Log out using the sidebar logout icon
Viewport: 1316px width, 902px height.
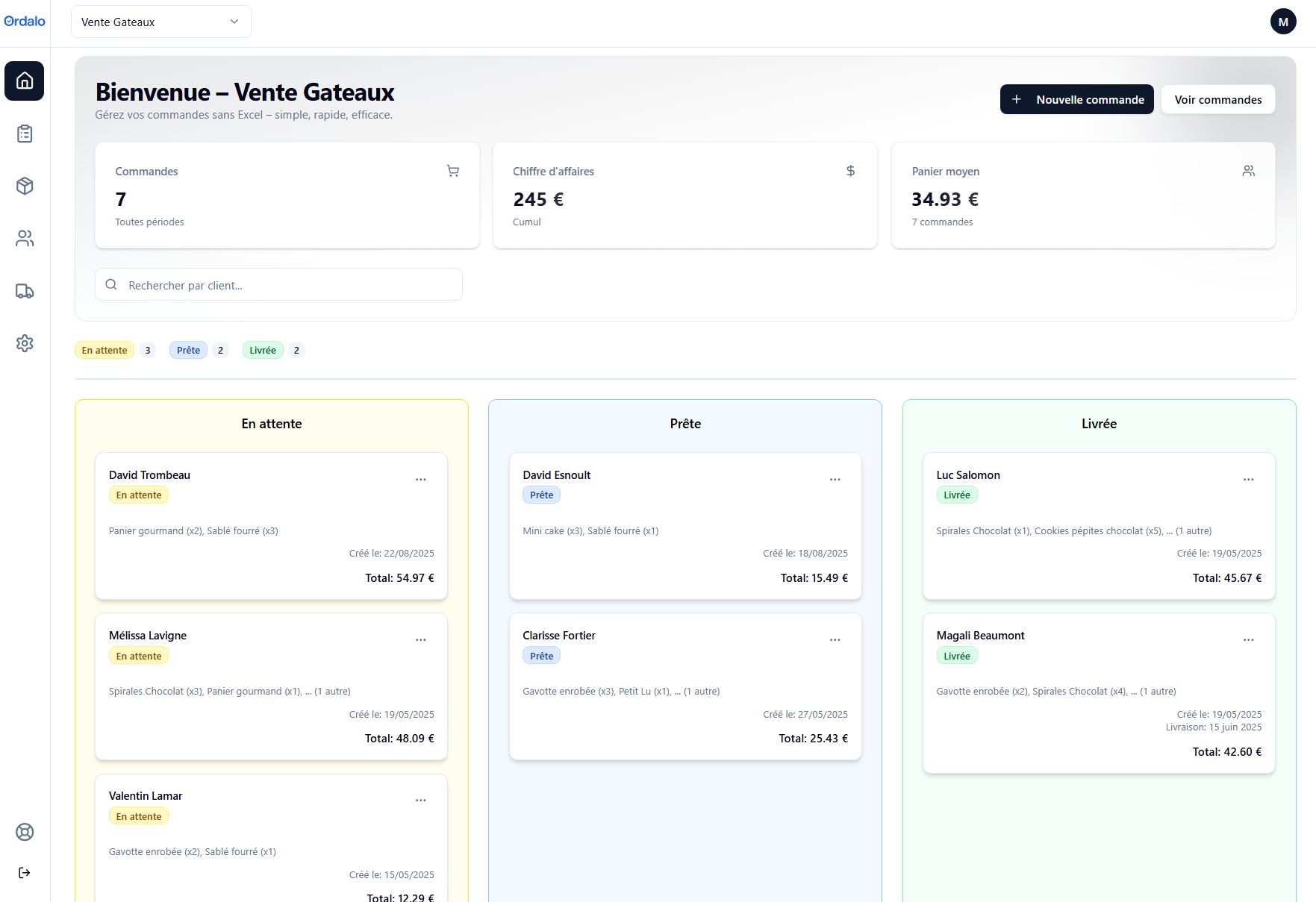click(x=25, y=872)
